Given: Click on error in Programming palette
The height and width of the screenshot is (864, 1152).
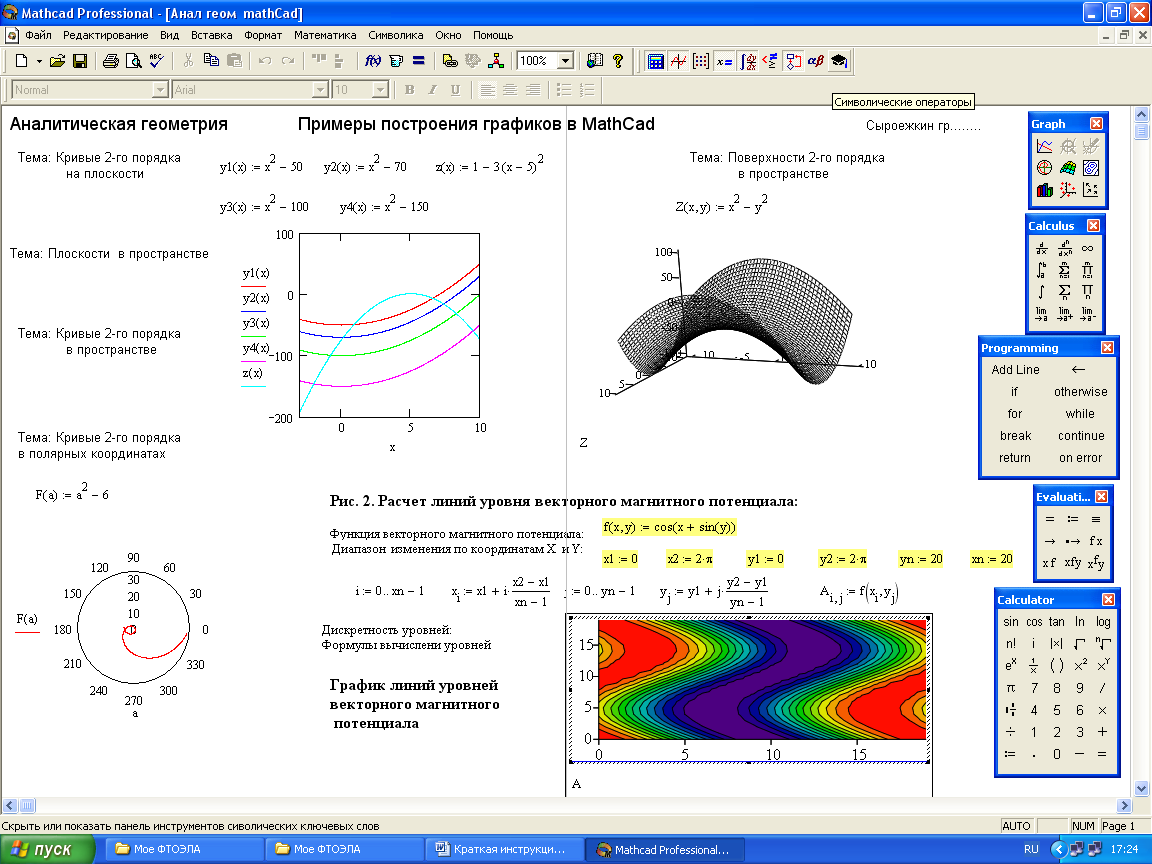Looking at the screenshot, I should 1080,458.
